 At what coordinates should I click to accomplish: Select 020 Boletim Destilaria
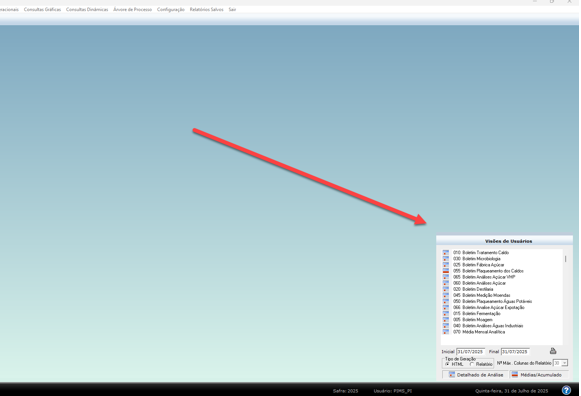[x=473, y=289]
